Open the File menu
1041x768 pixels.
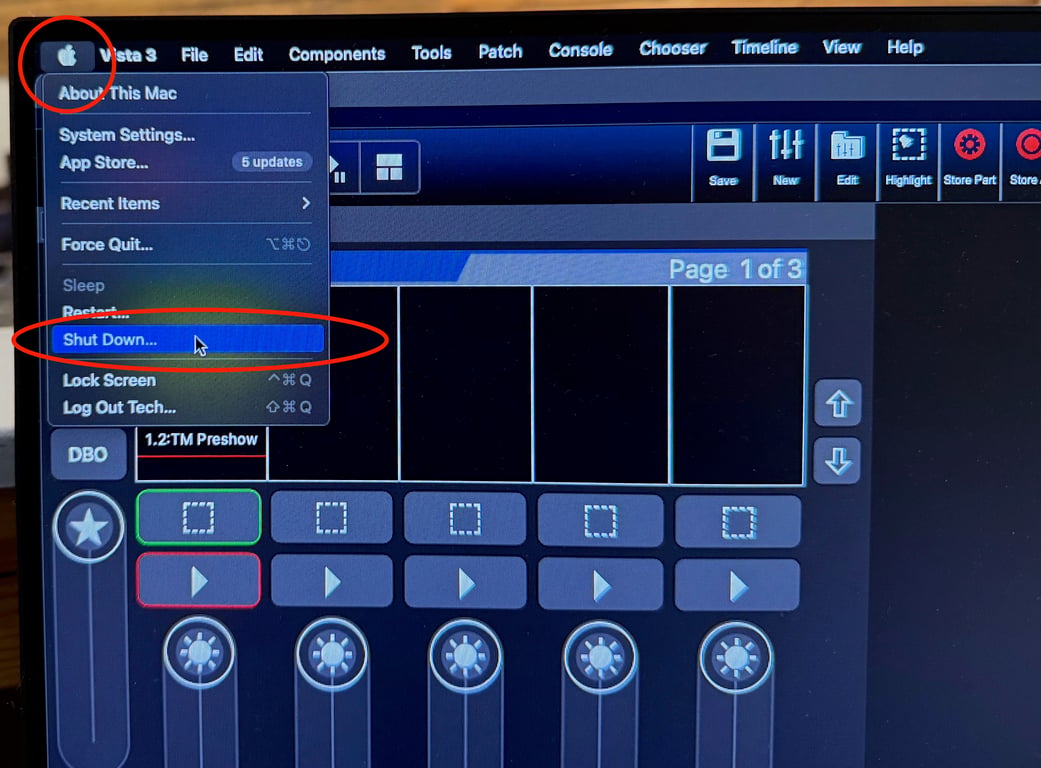point(195,54)
